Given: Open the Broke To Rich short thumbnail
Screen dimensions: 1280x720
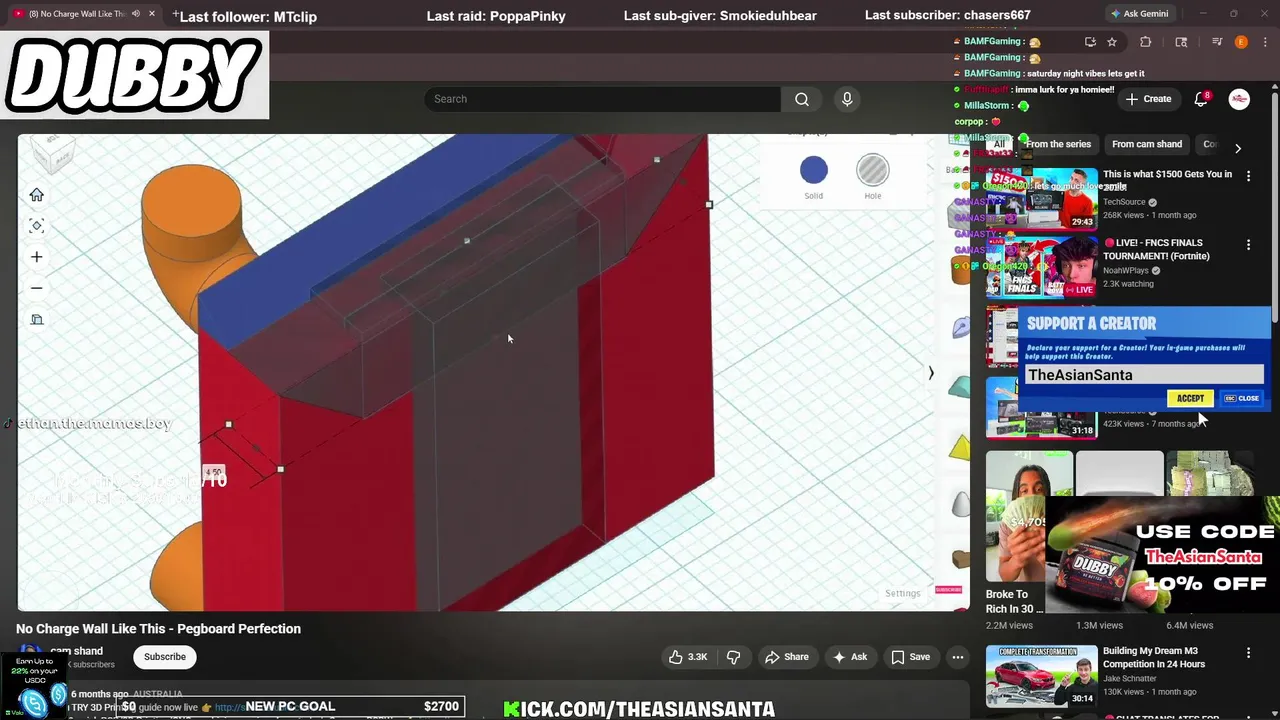Looking at the screenshot, I should click(x=1029, y=517).
